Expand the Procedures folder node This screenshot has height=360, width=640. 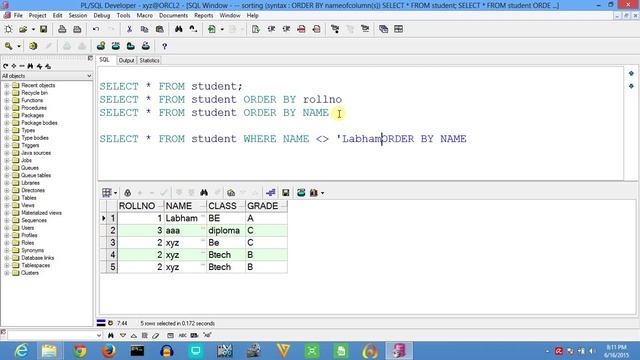click(7, 108)
